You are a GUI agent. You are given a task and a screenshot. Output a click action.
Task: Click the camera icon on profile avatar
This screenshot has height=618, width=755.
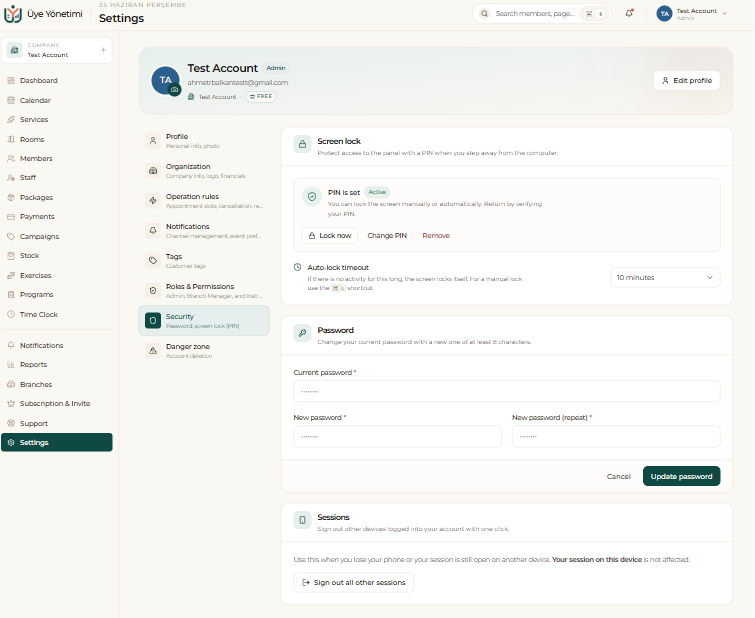pyautogui.click(x=175, y=90)
